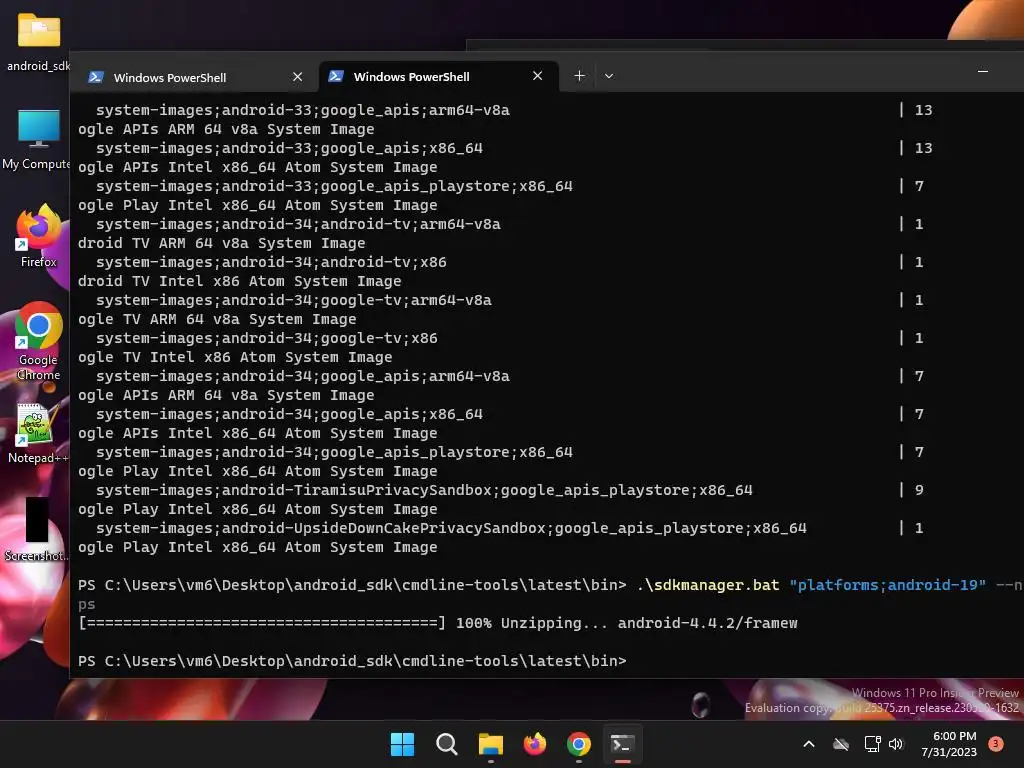Click PowerShell icon on second tab
This screenshot has width=1024, height=768.
336,76
